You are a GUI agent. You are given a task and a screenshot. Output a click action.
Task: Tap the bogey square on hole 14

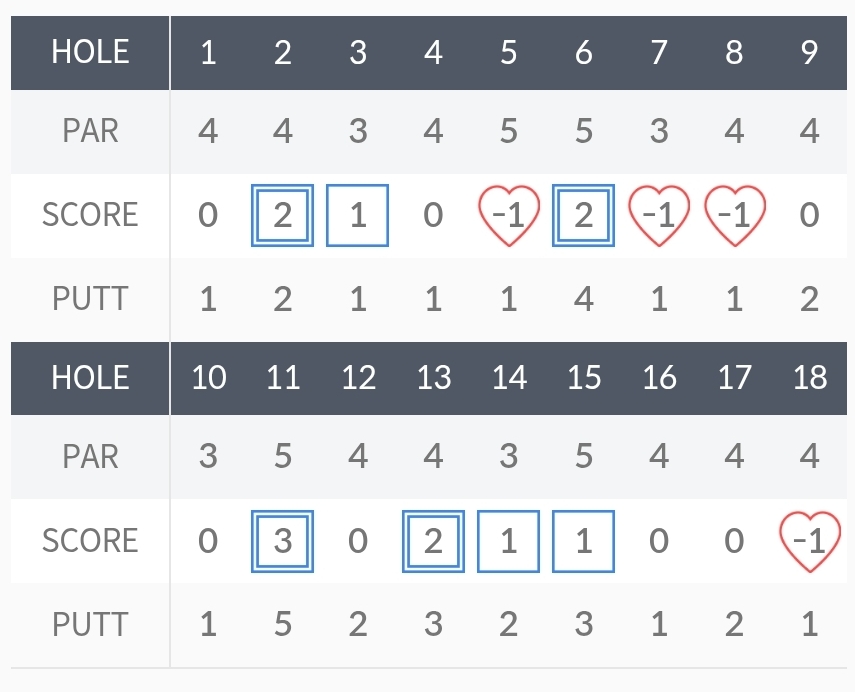pyautogui.click(x=509, y=541)
